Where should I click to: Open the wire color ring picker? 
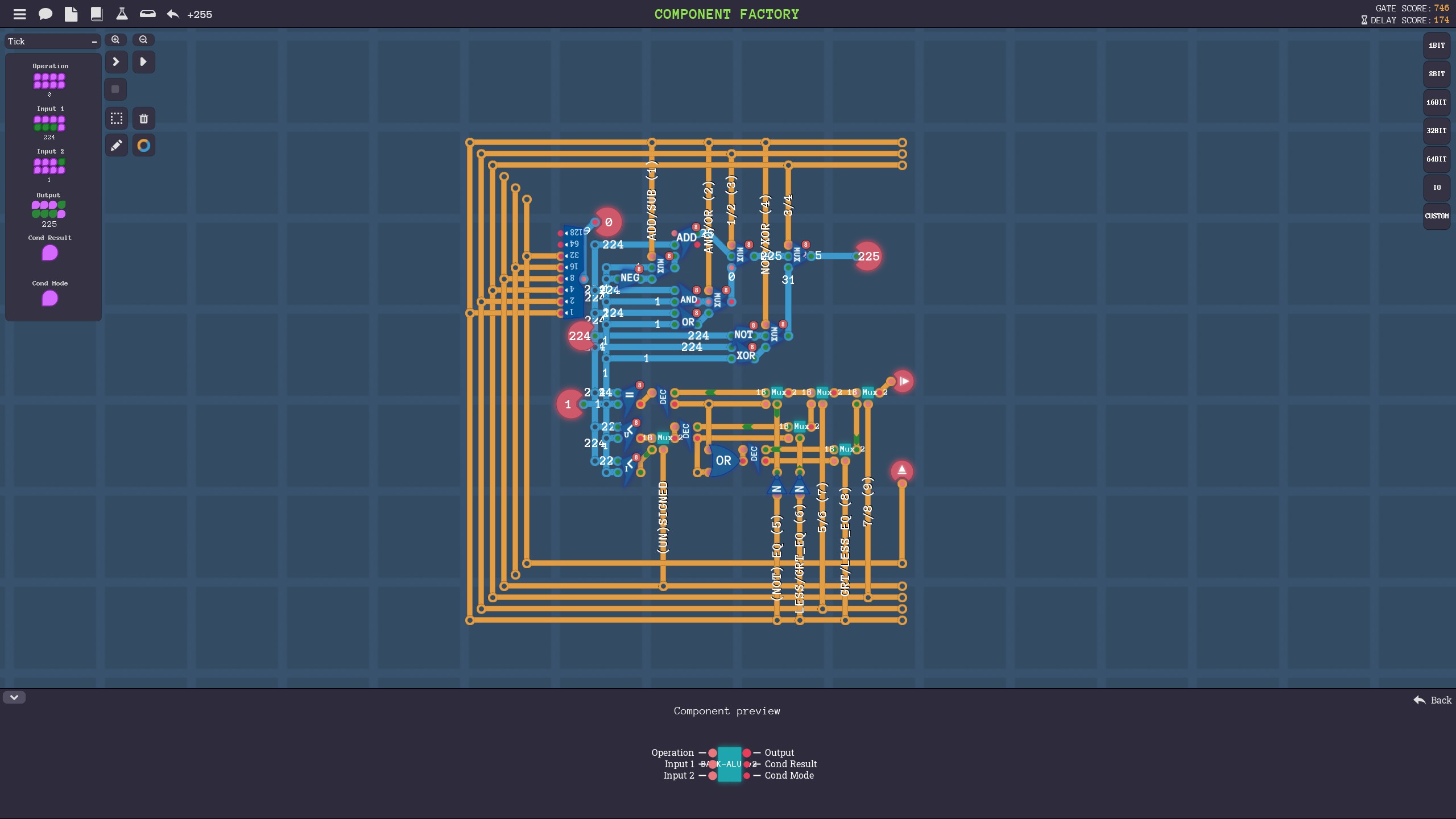[144, 146]
